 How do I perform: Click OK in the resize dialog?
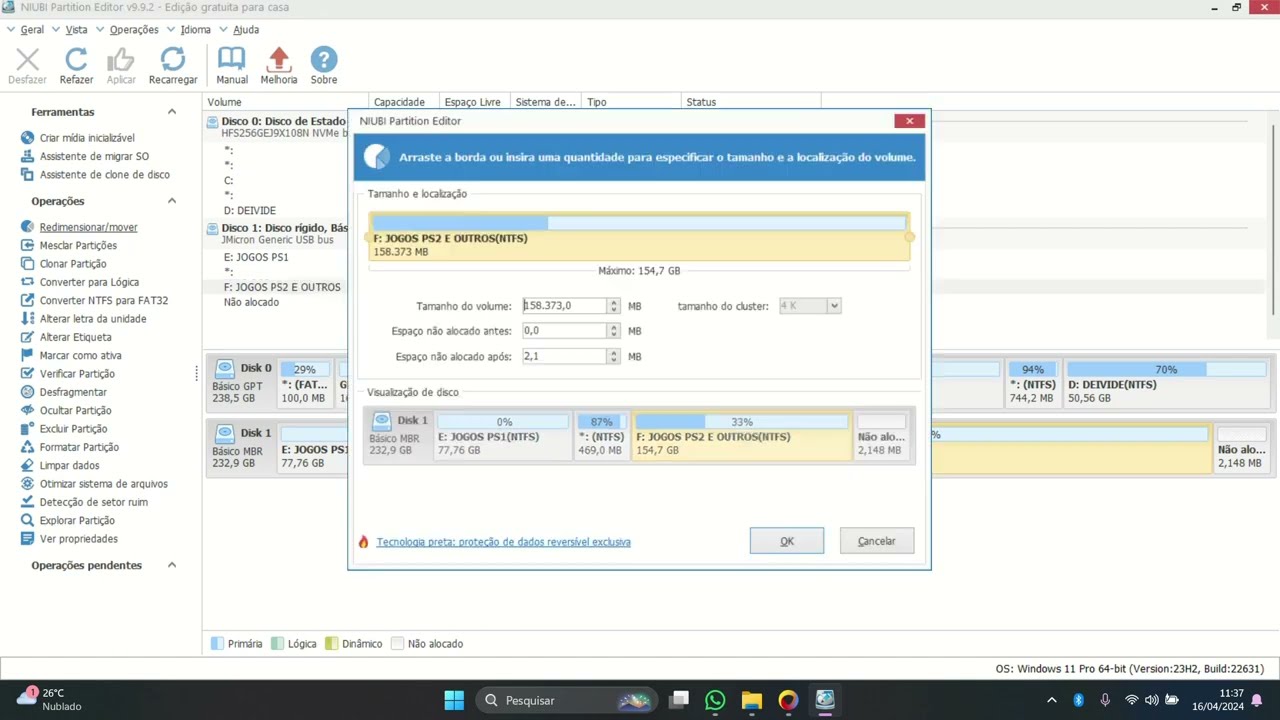(787, 541)
